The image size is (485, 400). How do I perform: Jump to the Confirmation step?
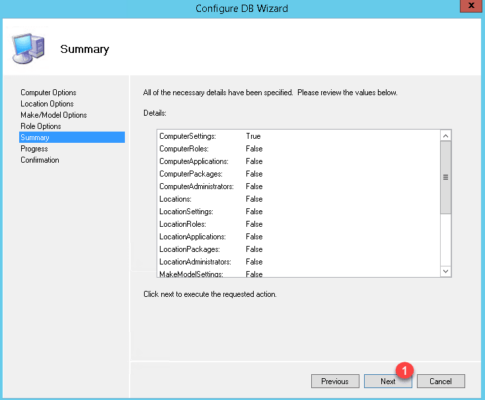pos(40,160)
